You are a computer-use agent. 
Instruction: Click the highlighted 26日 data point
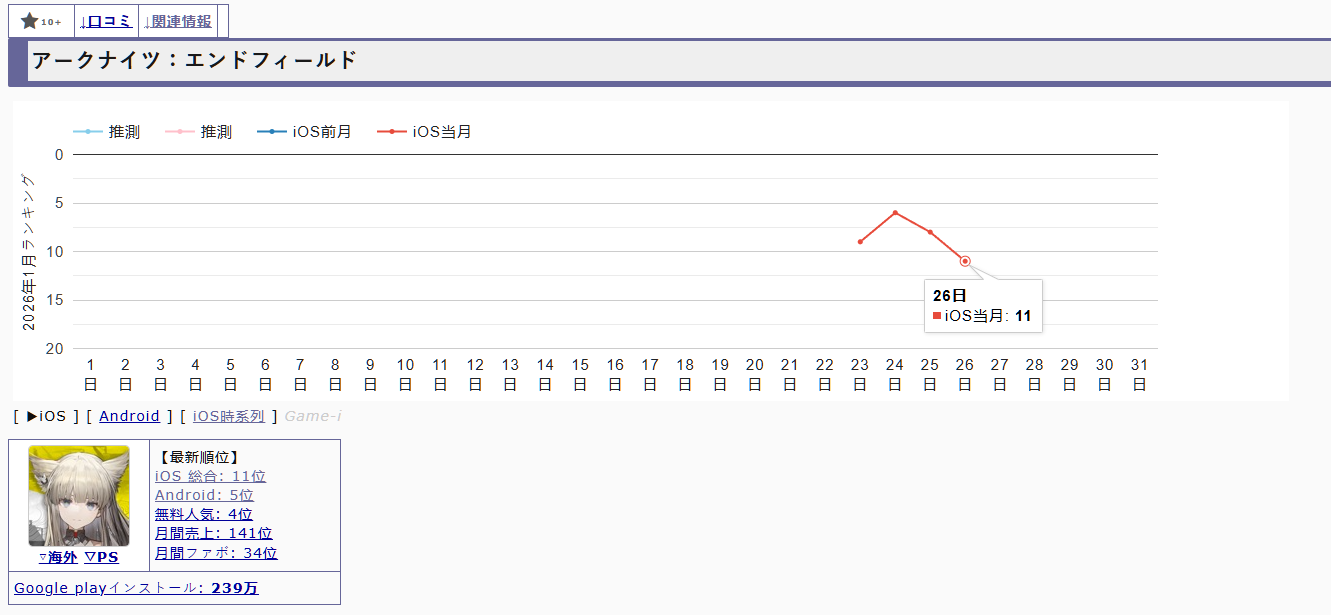click(x=965, y=261)
